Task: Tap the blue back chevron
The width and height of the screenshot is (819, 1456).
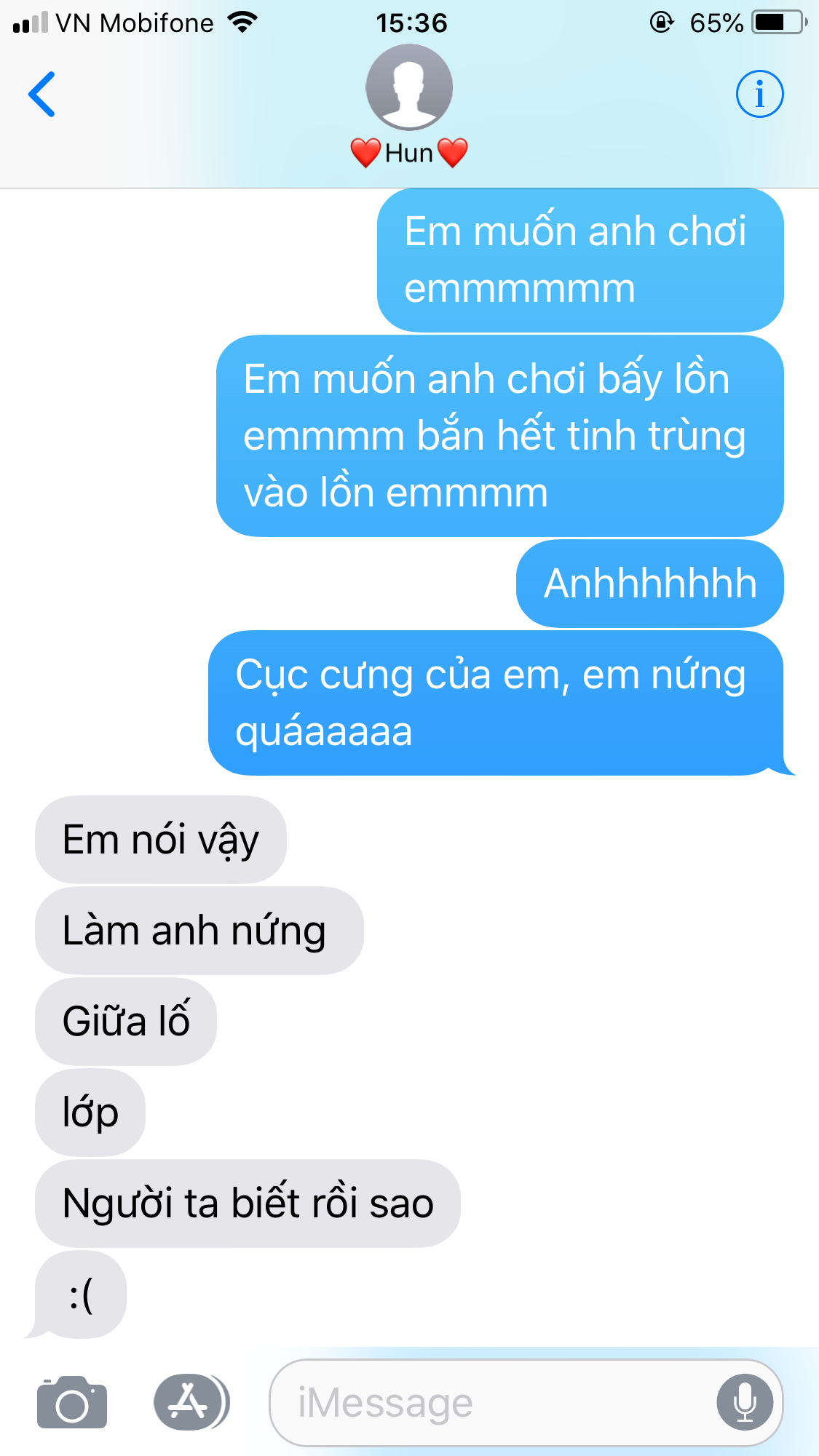Action: click(x=41, y=94)
